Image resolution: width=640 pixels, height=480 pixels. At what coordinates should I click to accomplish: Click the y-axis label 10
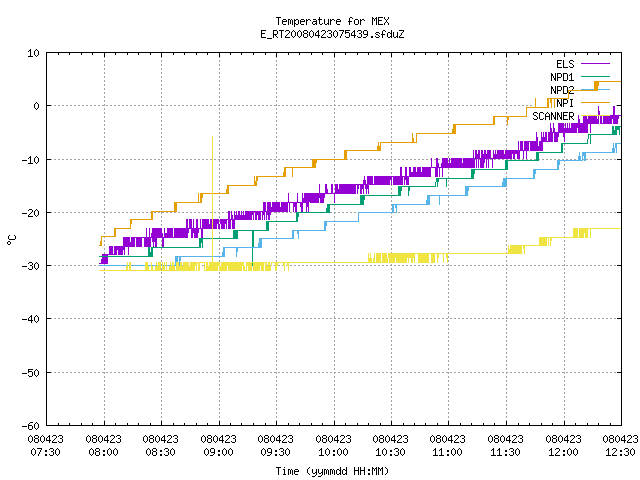click(x=33, y=53)
